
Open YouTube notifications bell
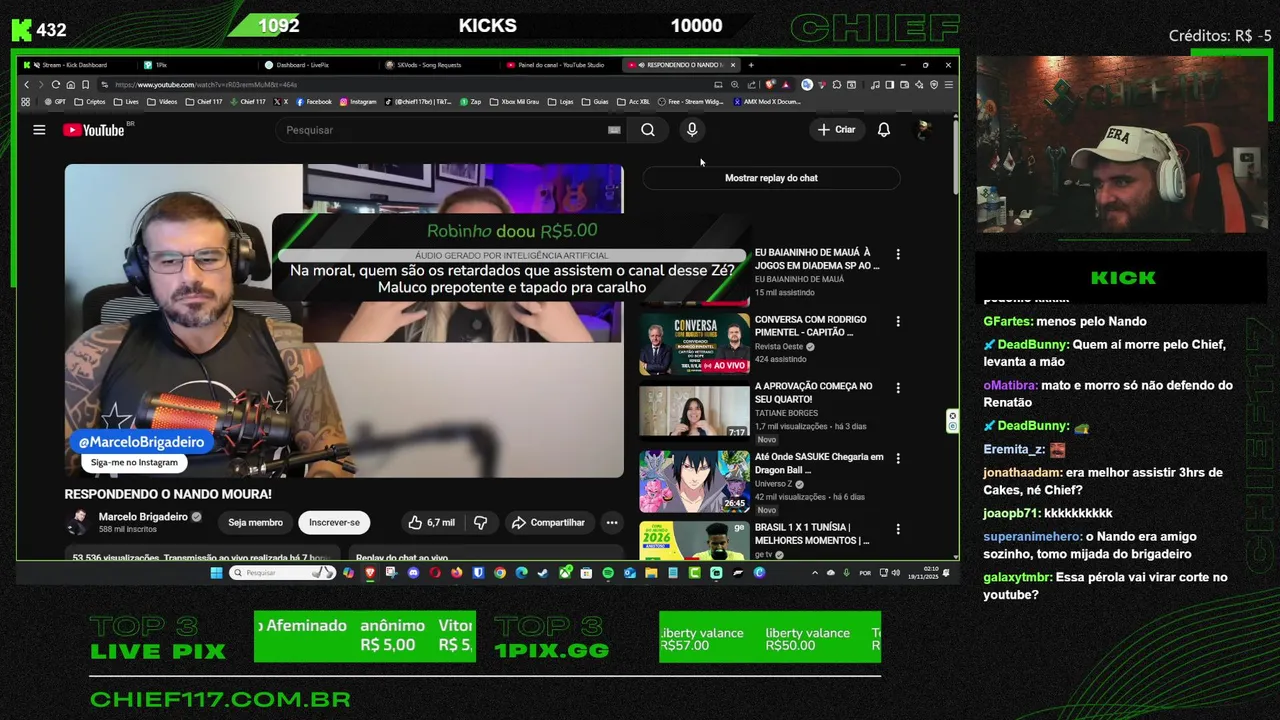(x=884, y=130)
